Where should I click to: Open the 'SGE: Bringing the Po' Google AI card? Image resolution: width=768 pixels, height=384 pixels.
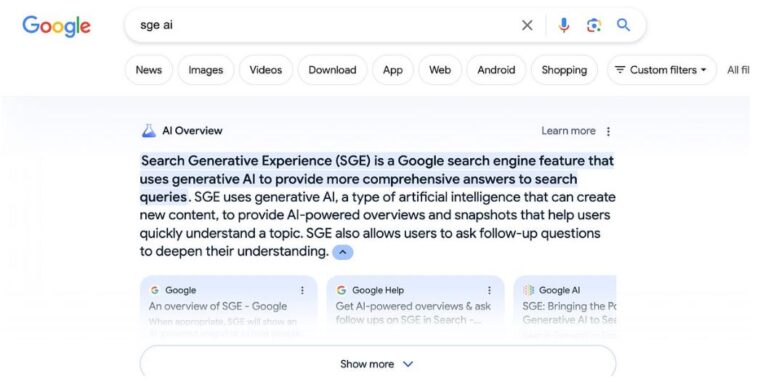pyautogui.click(x=565, y=307)
